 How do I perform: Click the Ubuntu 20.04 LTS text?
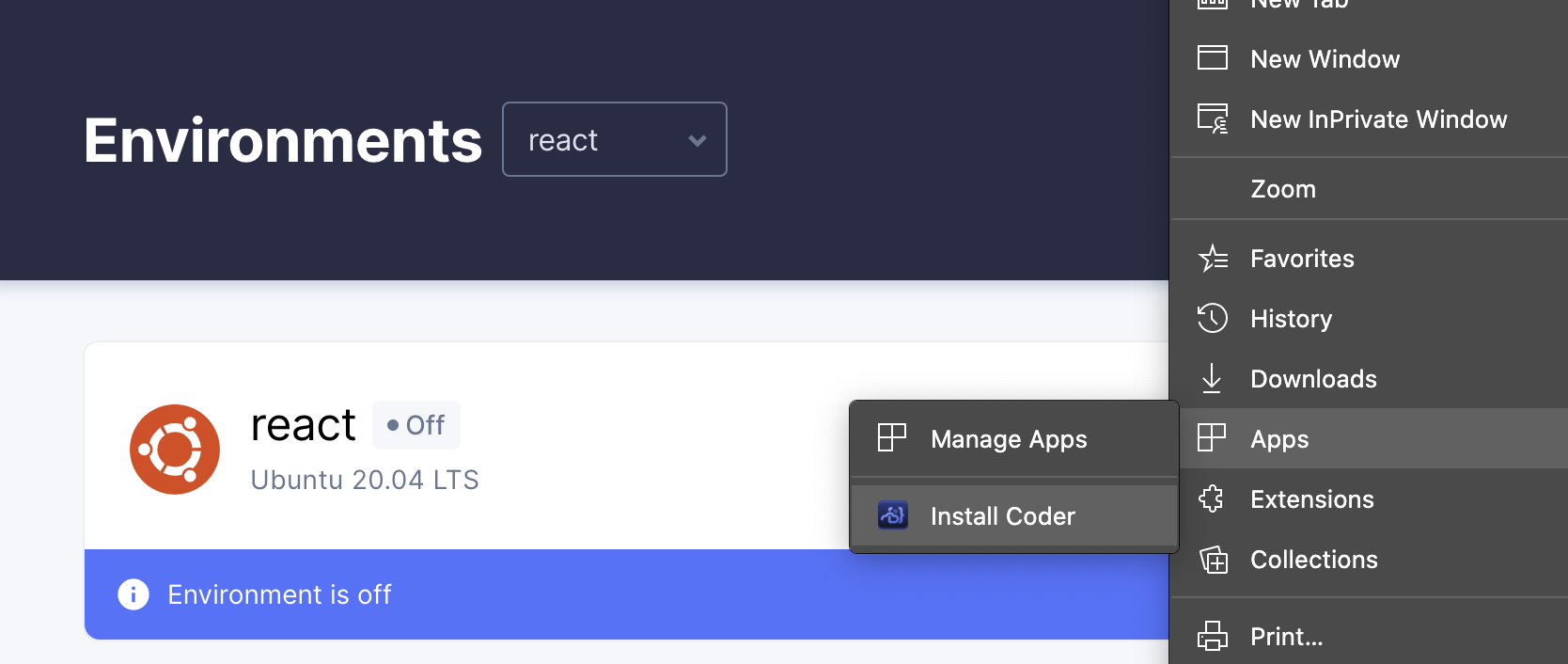[x=365, y=480]
